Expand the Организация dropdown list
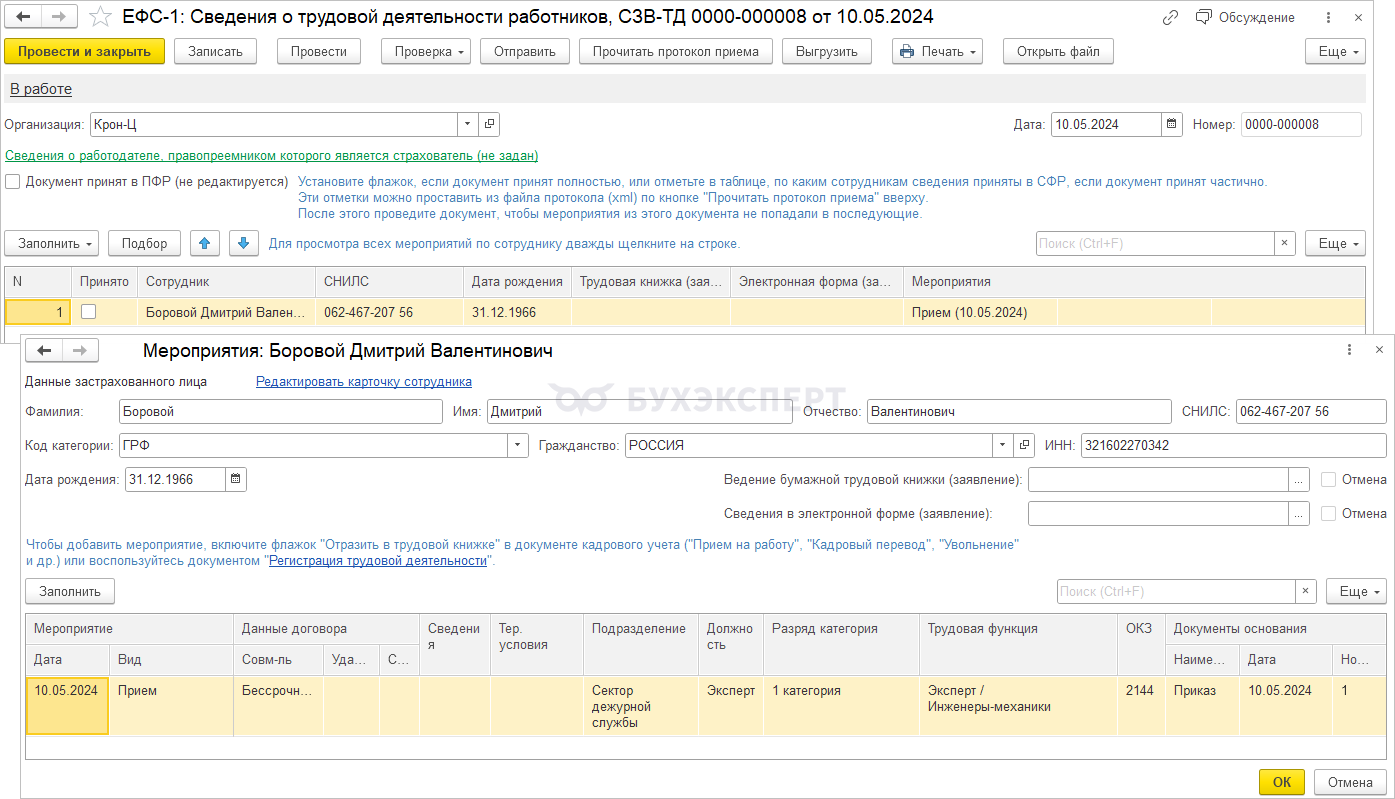The width and height of the screenshot is (1395, 799). (468, 125)
